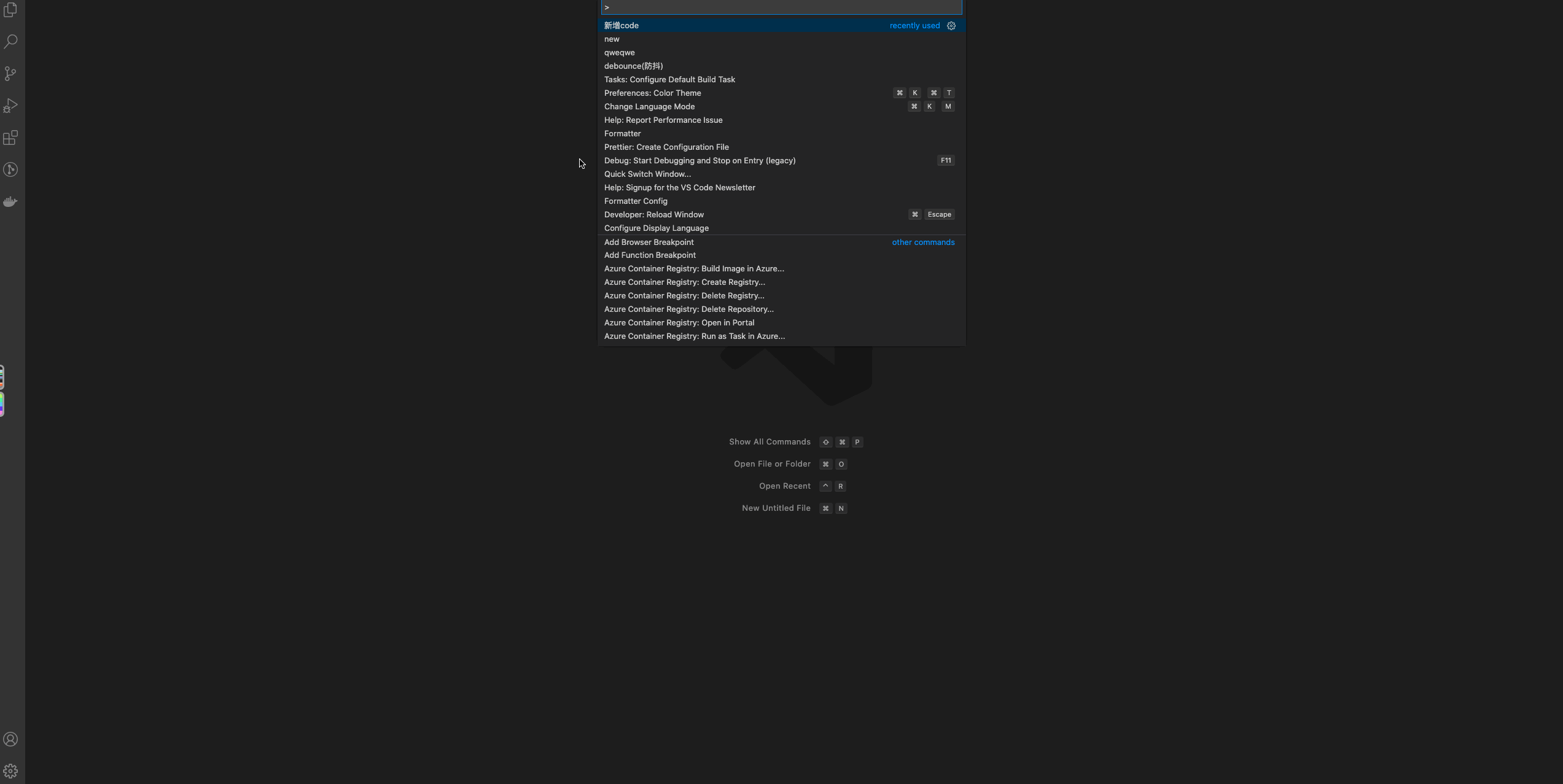Select Change Language Mode command
Viewport: 1563px width, 784px height.
pyautogui.click(x=649, y=107)
